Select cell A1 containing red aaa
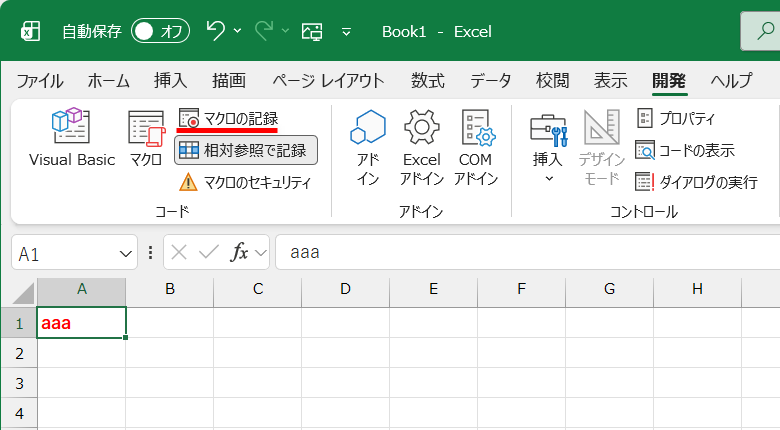The width and height of the screenshot is (780, 430). (x=82, y=323)
